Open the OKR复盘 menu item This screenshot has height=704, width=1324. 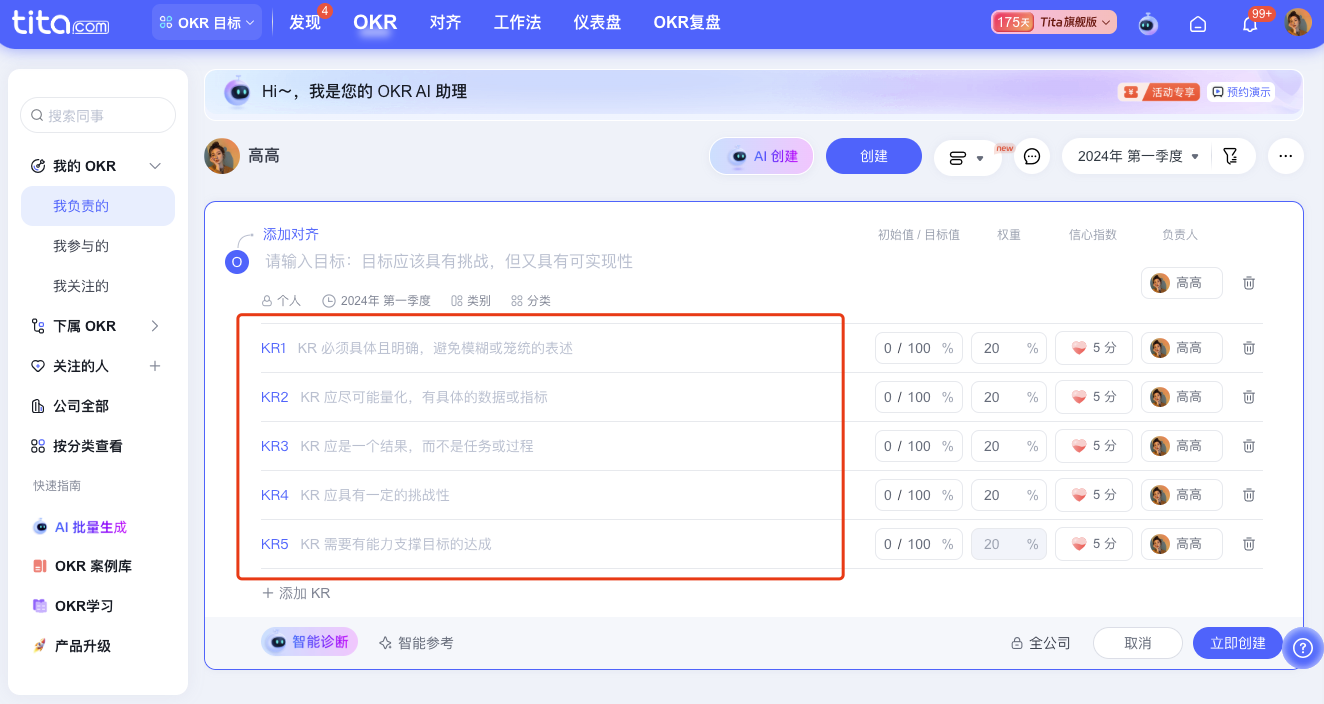pos(686,22)
